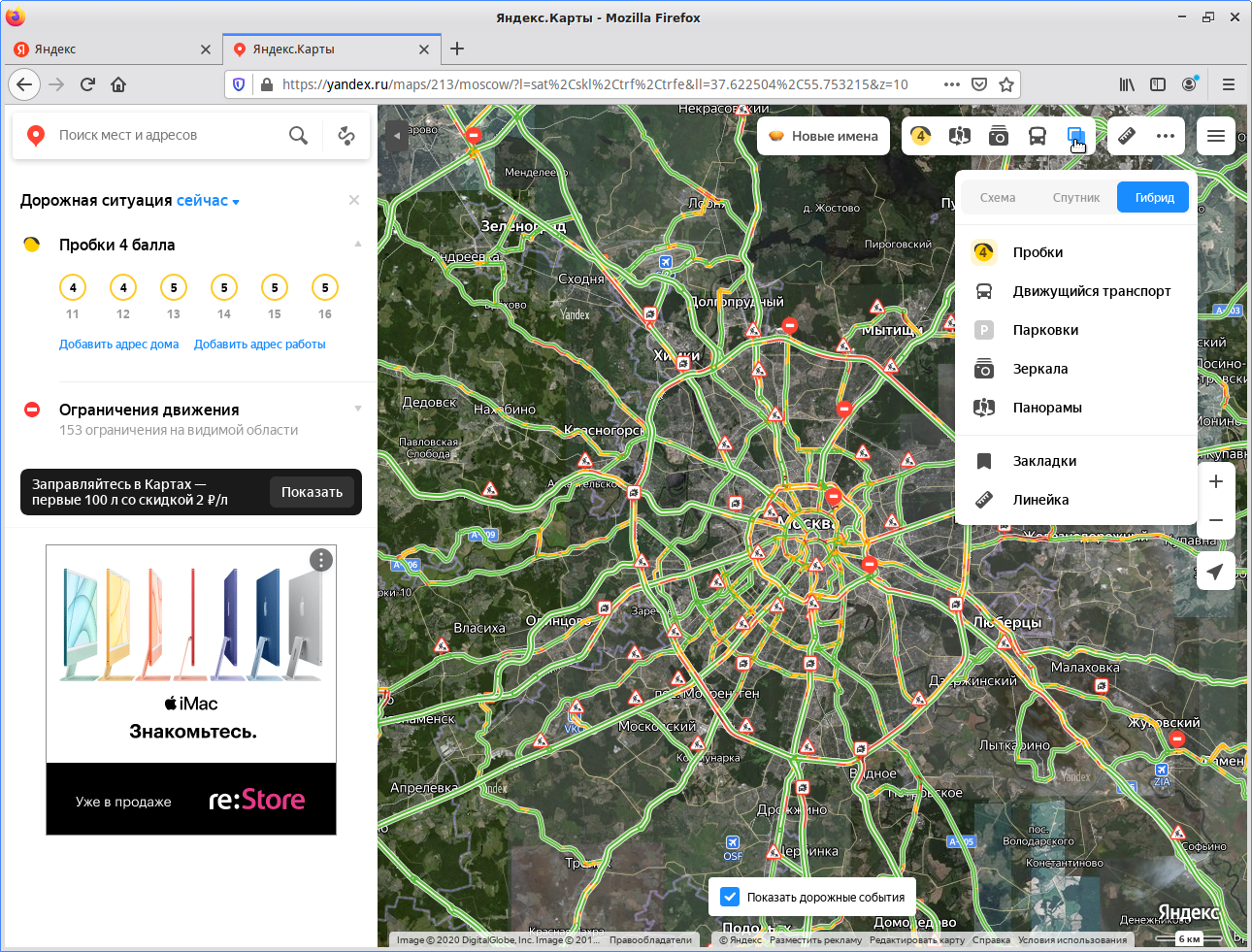Select the ruler tool in map toolbar

pos(1127,136)
